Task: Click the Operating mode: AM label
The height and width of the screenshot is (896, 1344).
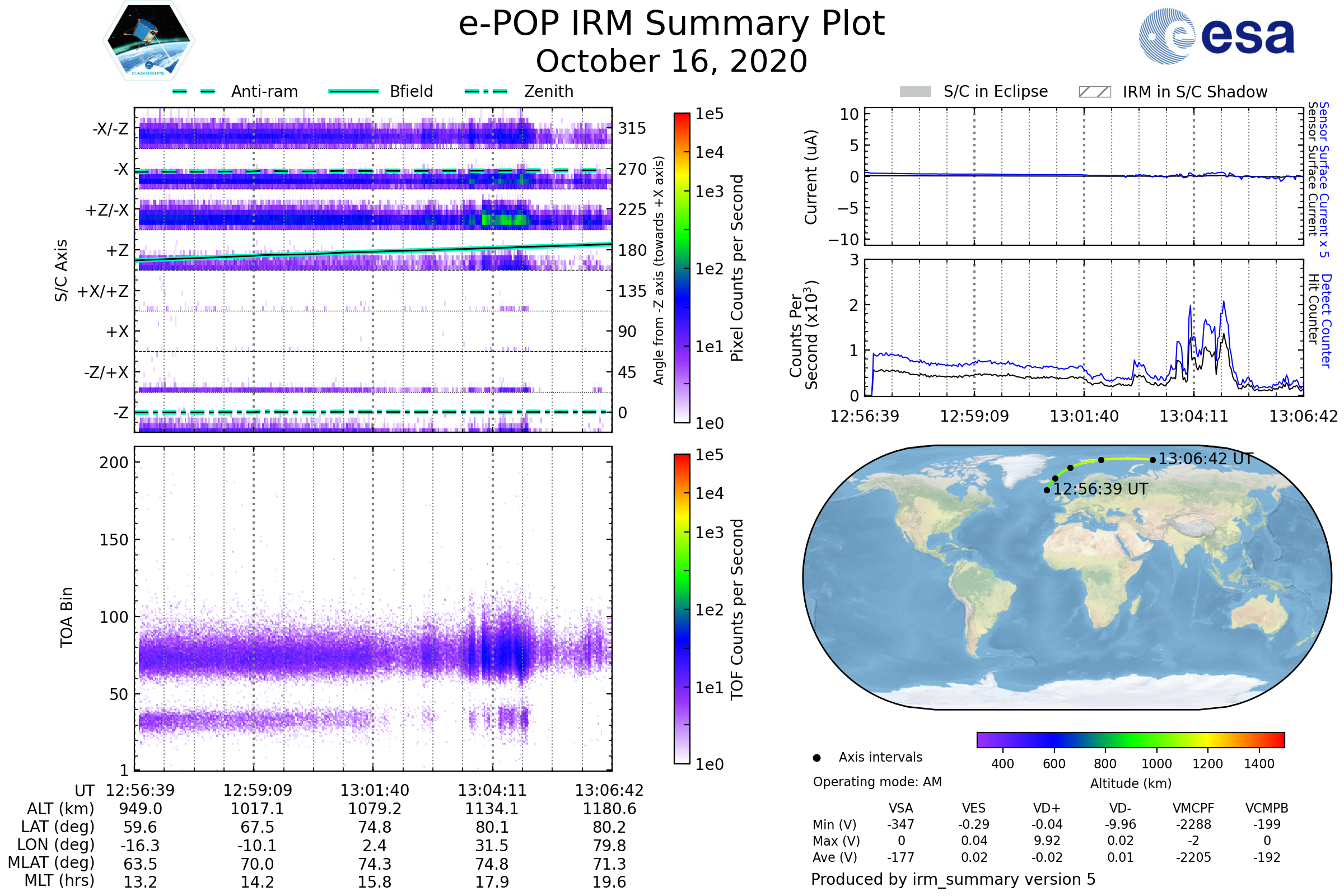Action: point(877,782)
